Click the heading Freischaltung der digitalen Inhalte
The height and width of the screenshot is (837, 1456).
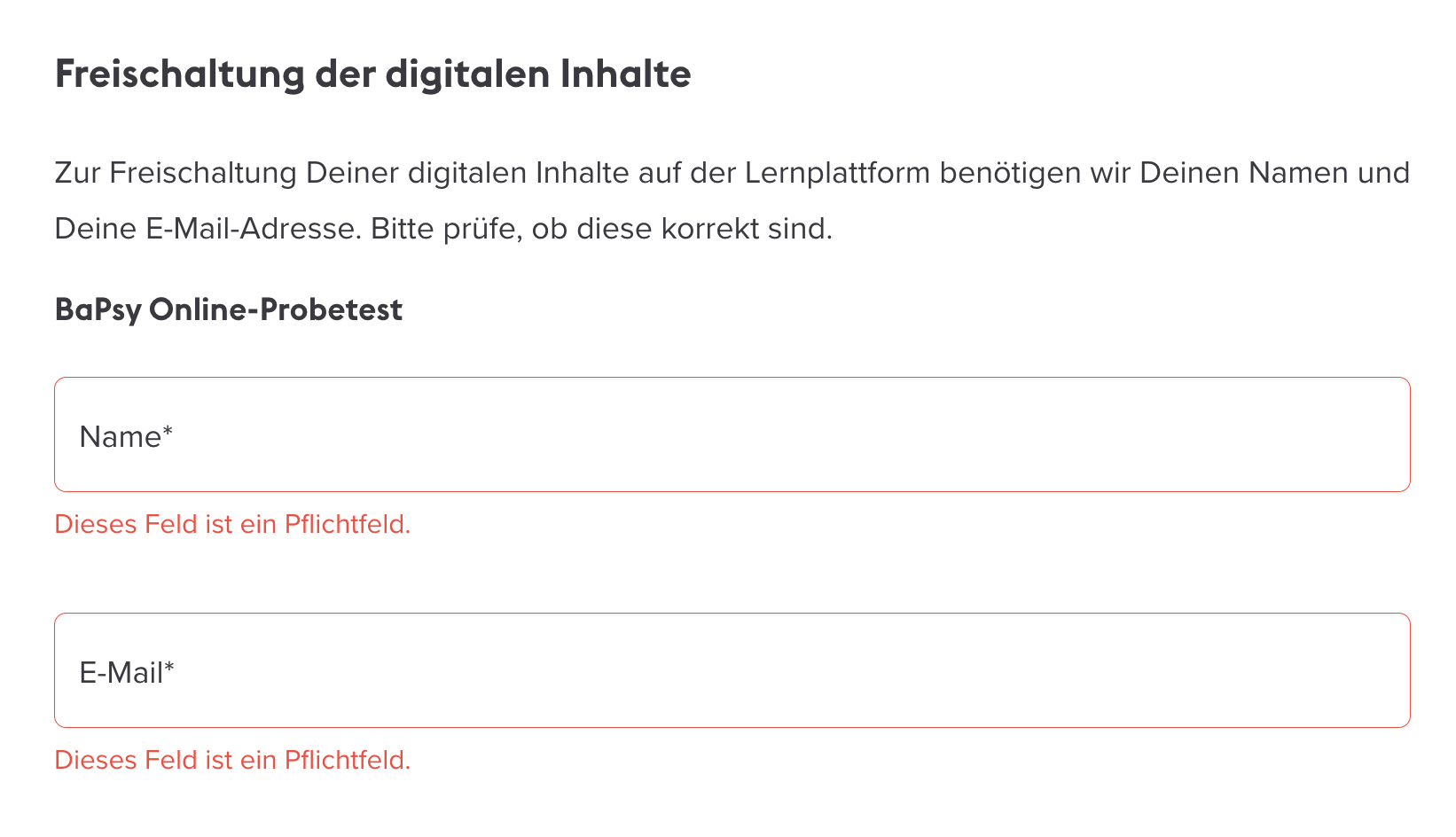point(372,74)
